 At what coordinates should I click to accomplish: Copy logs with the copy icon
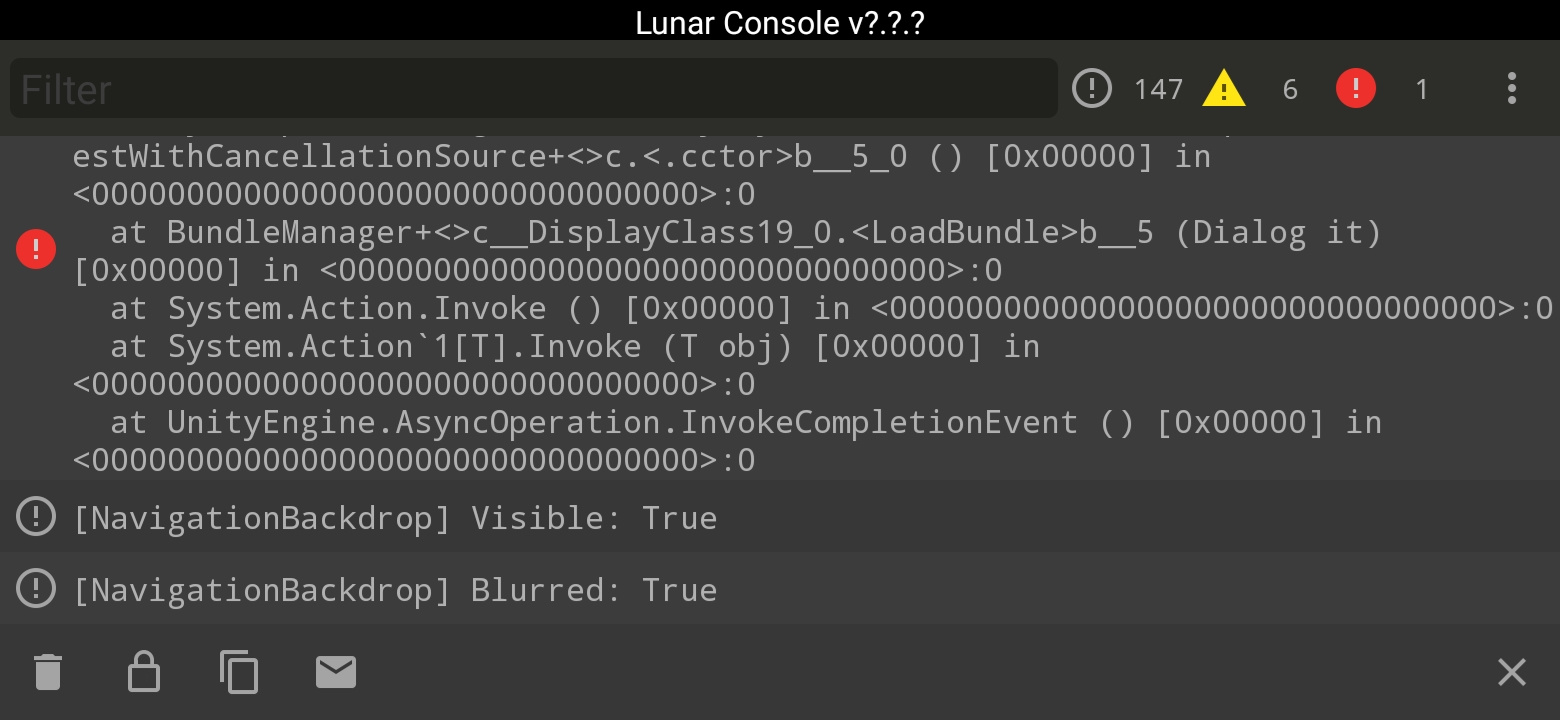tap(239, 672)
